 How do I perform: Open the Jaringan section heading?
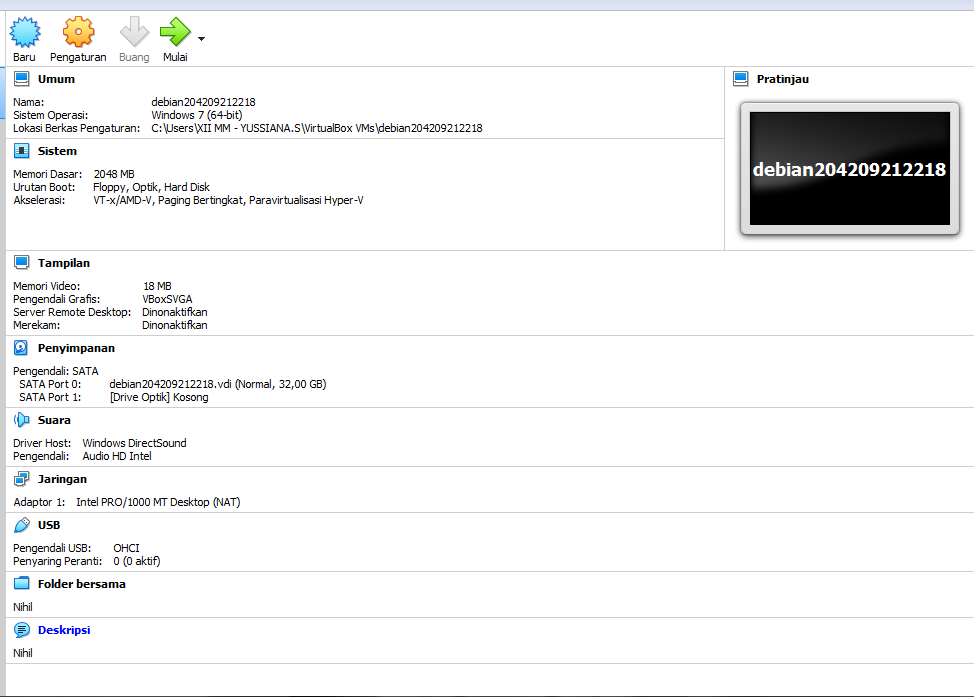pos(62,479)
